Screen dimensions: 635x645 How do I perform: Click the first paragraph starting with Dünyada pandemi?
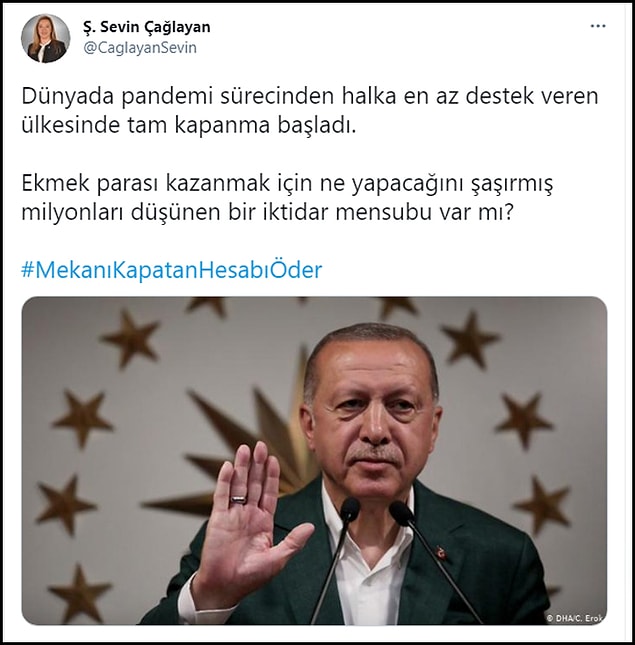point(310,111)
